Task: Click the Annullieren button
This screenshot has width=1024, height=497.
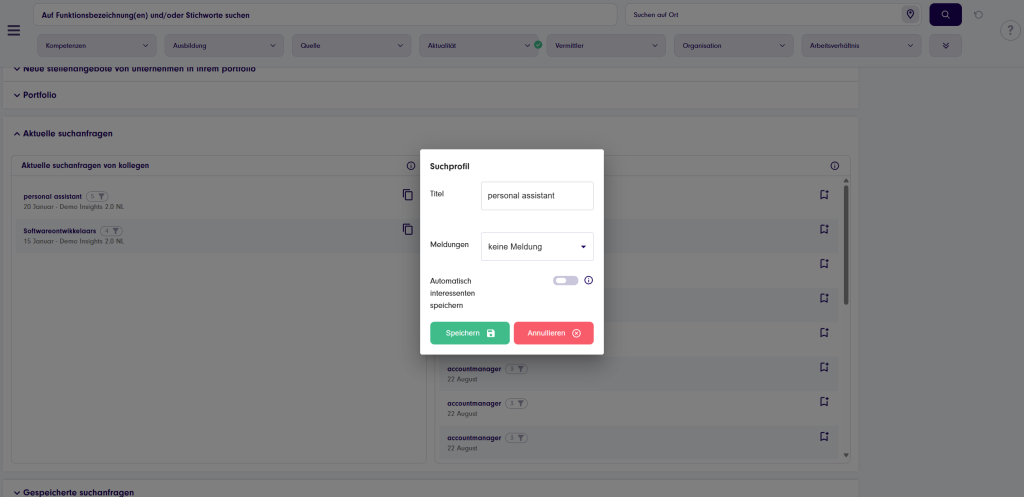Action: click(554, 333)
